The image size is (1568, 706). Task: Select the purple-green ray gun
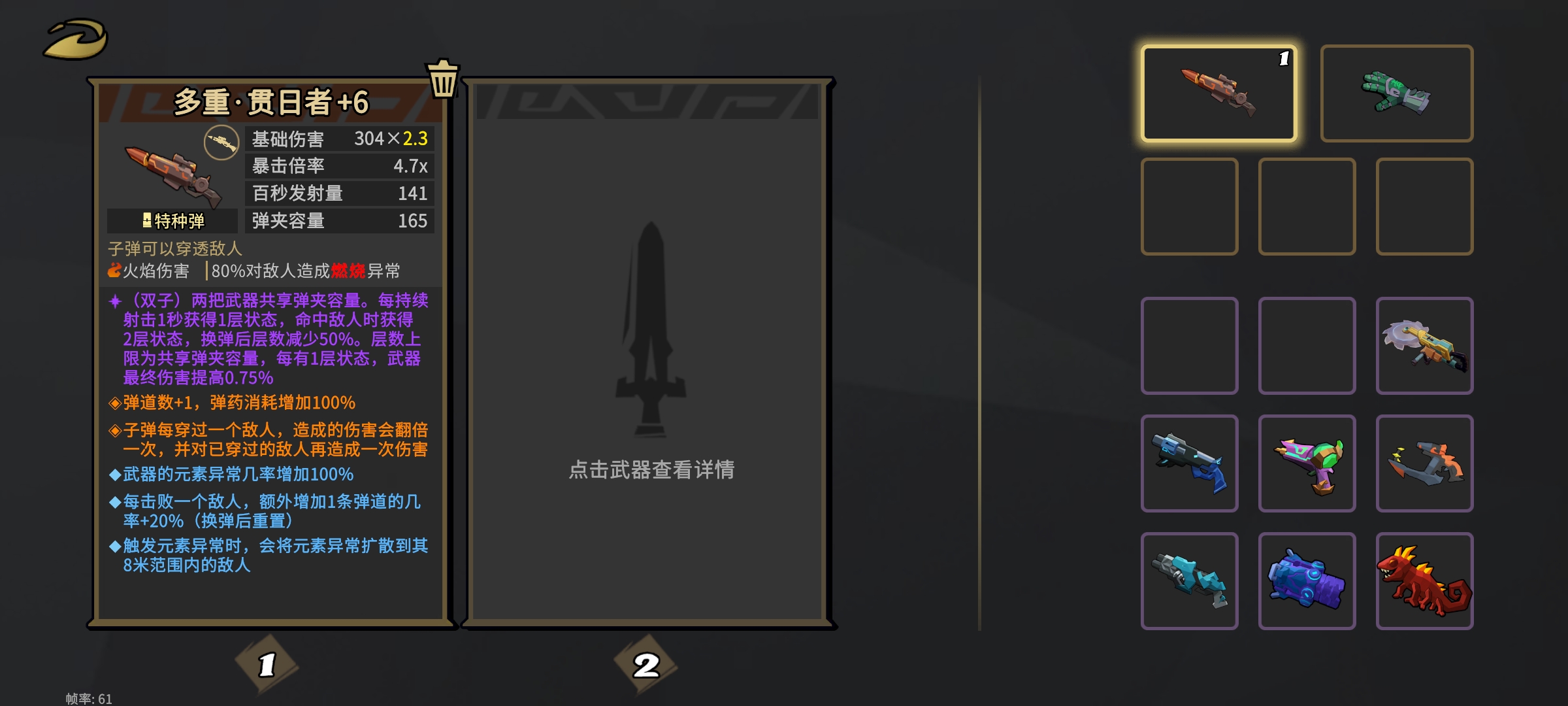click(1307, 463)
